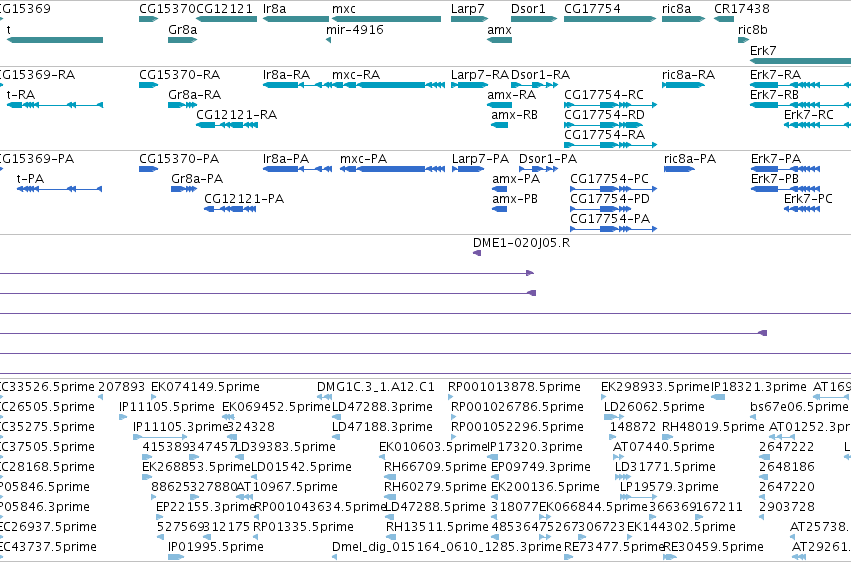Screen dimensions: 851x562
Task: Click the CG12121-PA protein label
Action: coord(244,199)
